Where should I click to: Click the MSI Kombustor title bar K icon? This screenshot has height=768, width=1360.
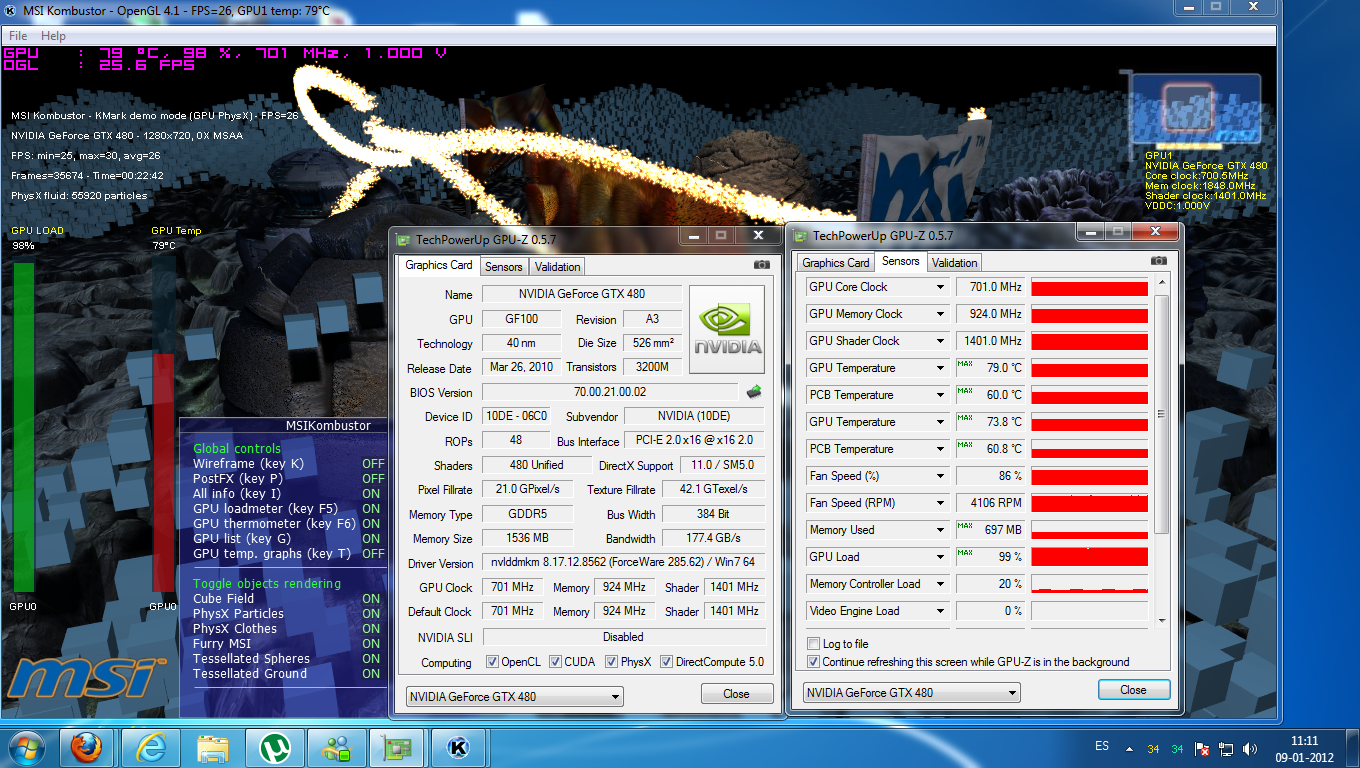8,10
